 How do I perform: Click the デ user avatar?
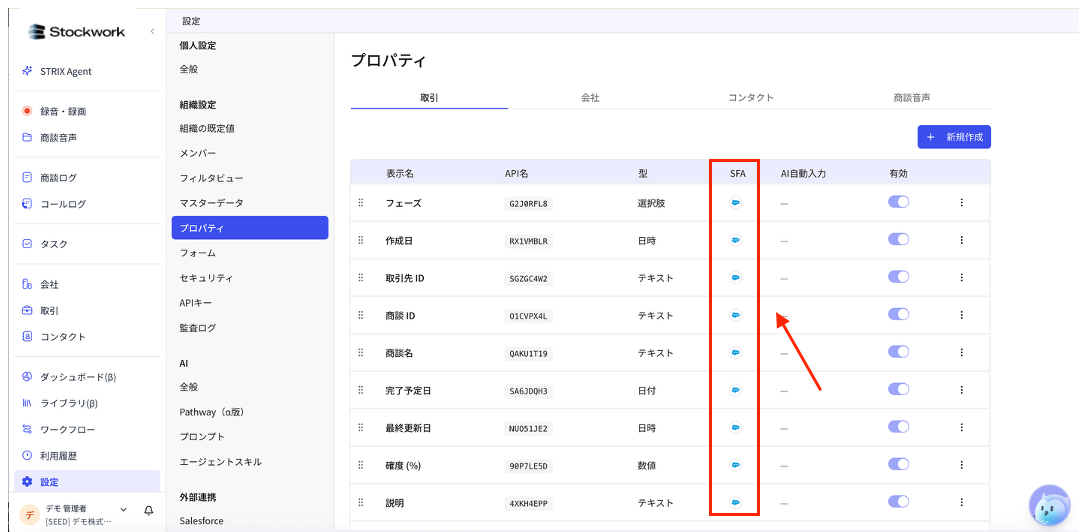[x=29, y=515]
